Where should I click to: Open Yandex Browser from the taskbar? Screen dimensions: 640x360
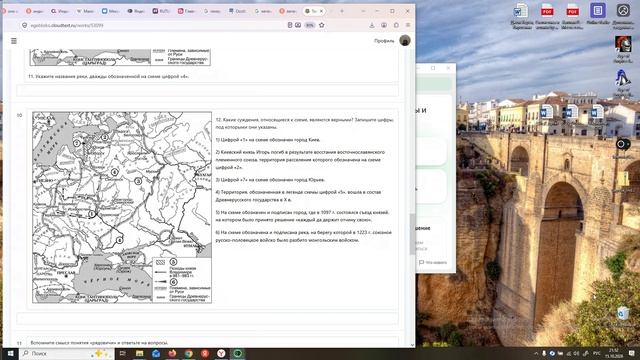(x=221, y=353)
